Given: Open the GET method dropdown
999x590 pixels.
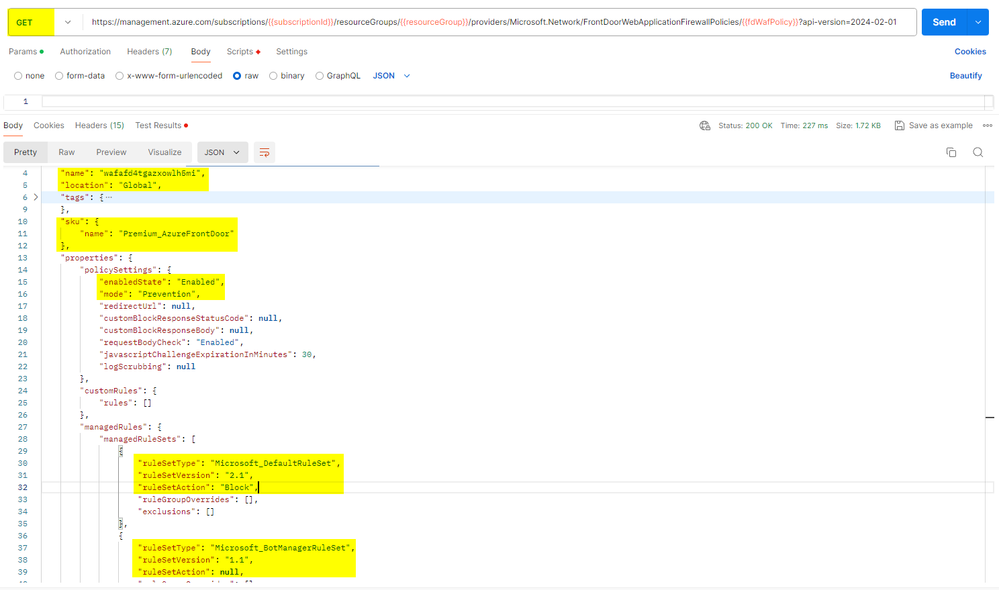Looking at the screenshot, I should coord(68,22).
